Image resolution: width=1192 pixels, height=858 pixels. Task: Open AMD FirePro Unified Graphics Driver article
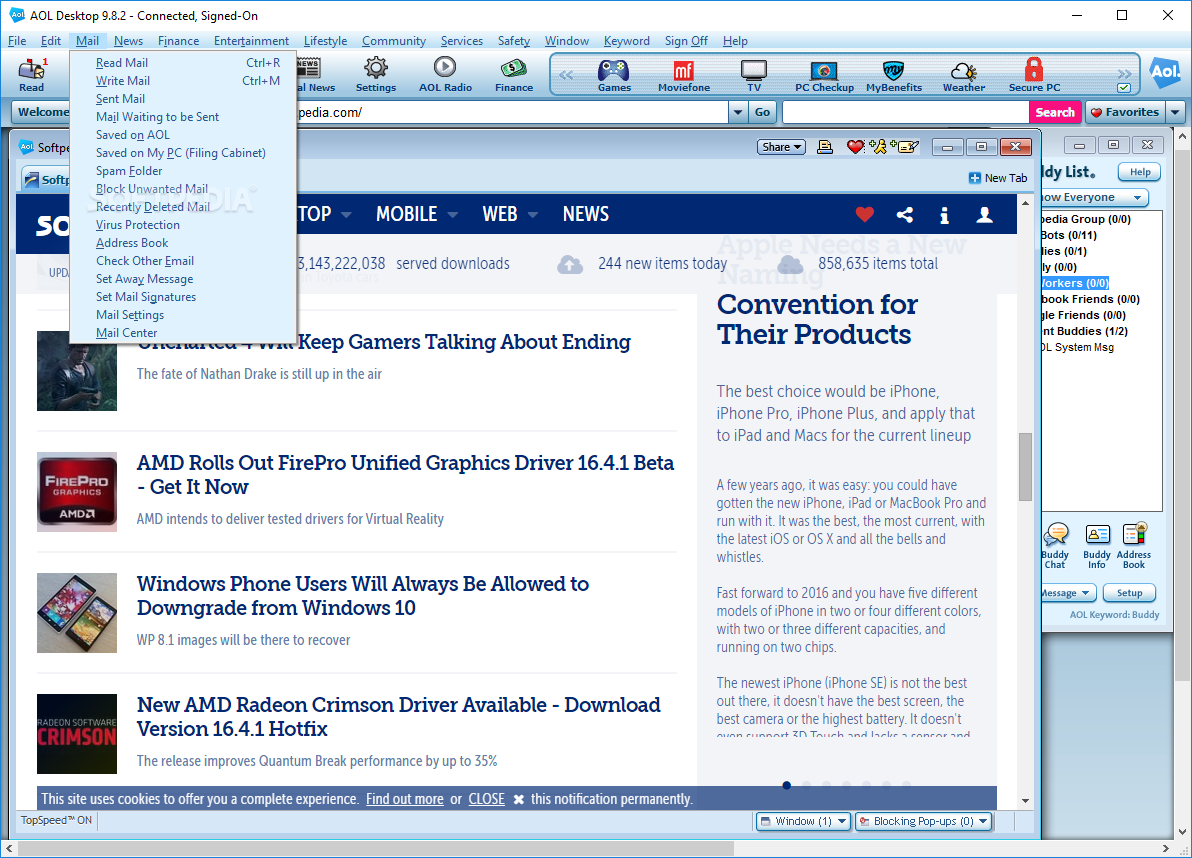coord(405,474)
